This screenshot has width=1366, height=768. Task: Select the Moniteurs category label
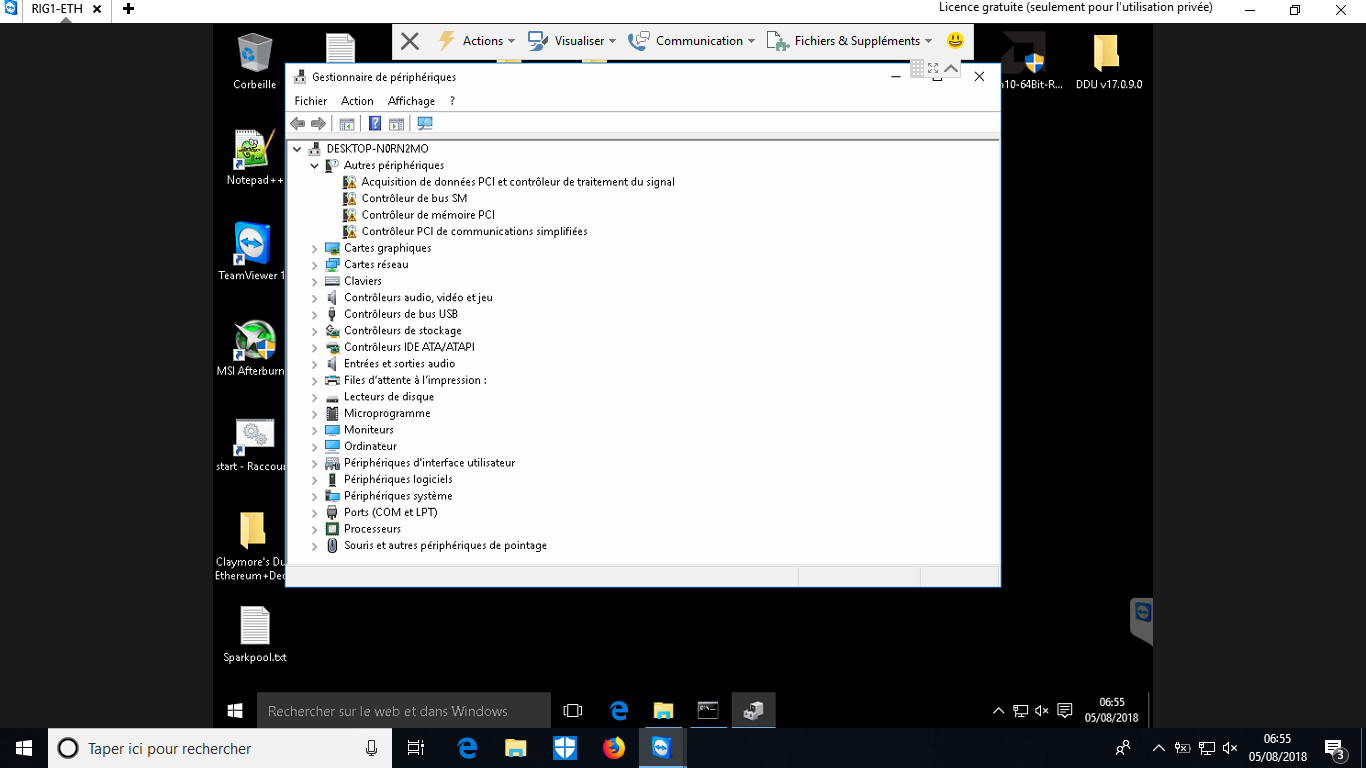pyautogui.click(x=369, y=430)
